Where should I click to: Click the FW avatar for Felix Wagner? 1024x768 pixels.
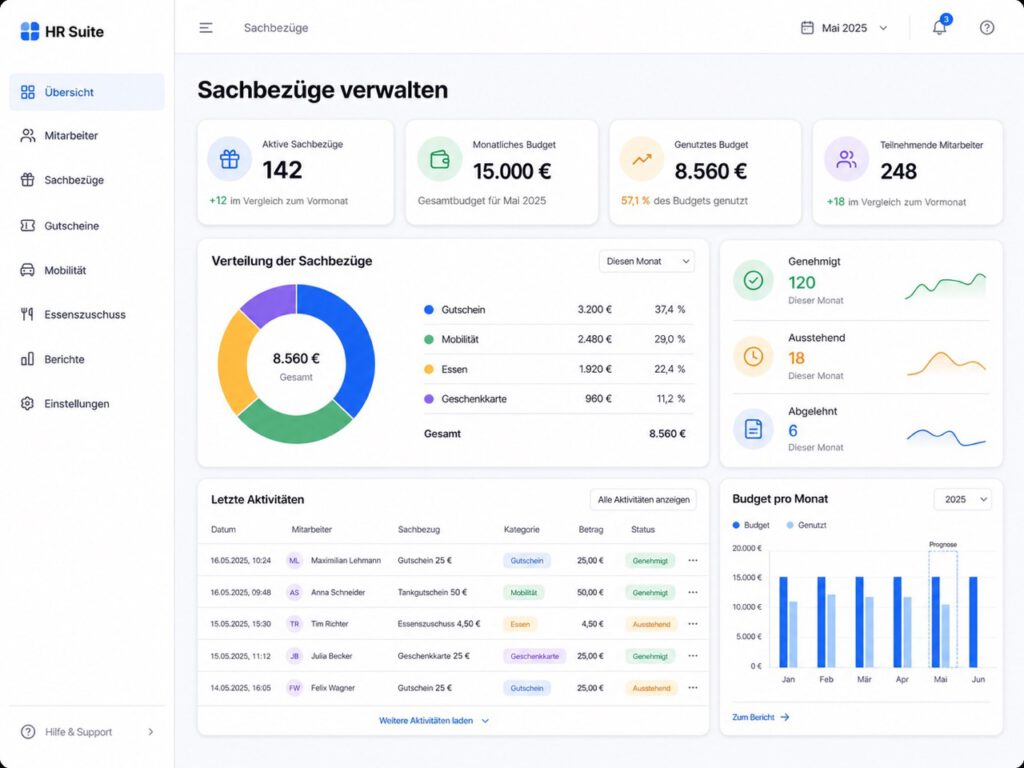(295, 688)
